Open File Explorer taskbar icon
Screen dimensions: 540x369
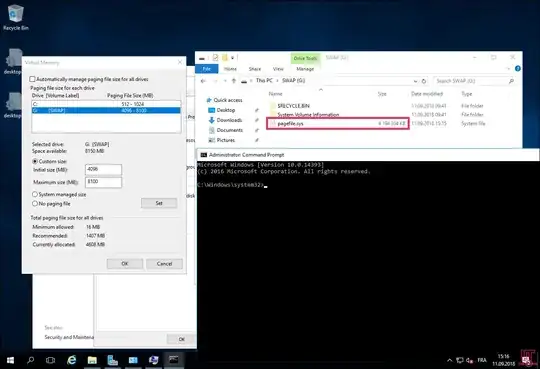pyautogui.click(x=92, y=360)
